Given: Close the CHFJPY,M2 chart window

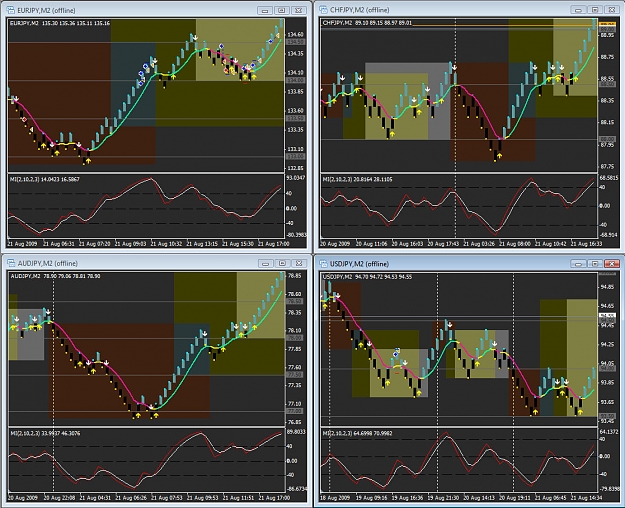Looking at the screenshot, I should coord(612,10).
